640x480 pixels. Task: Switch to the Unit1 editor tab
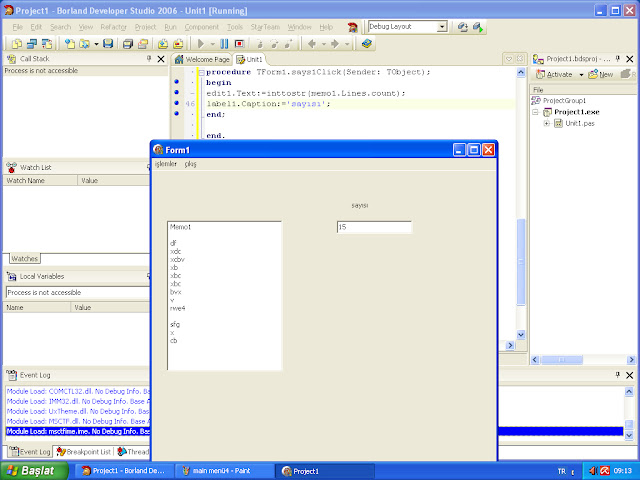[x=250, y=60]
